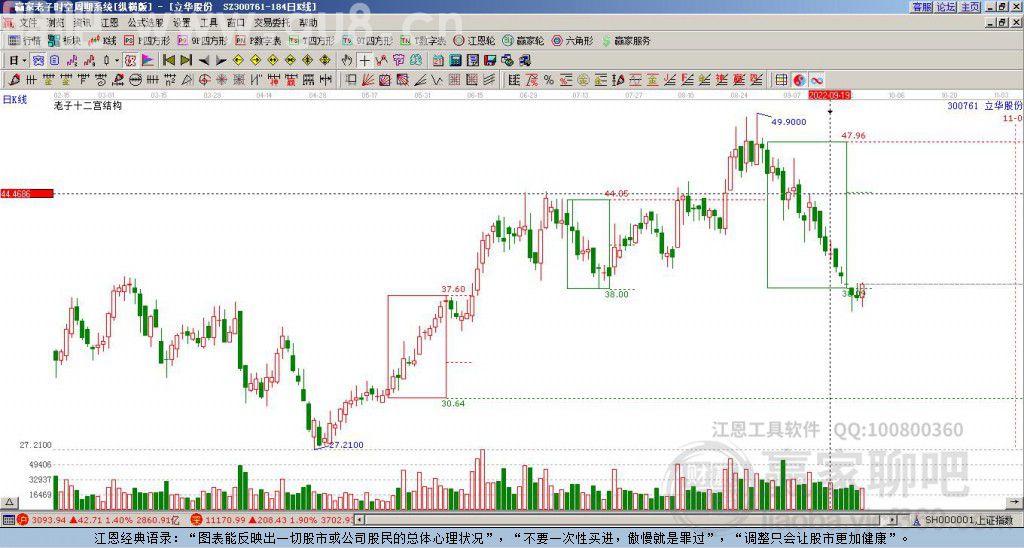1024x548 pixels.
Task: Click the up triangle button beside volume
Action: pyautogui.click(x=9, y=502)
